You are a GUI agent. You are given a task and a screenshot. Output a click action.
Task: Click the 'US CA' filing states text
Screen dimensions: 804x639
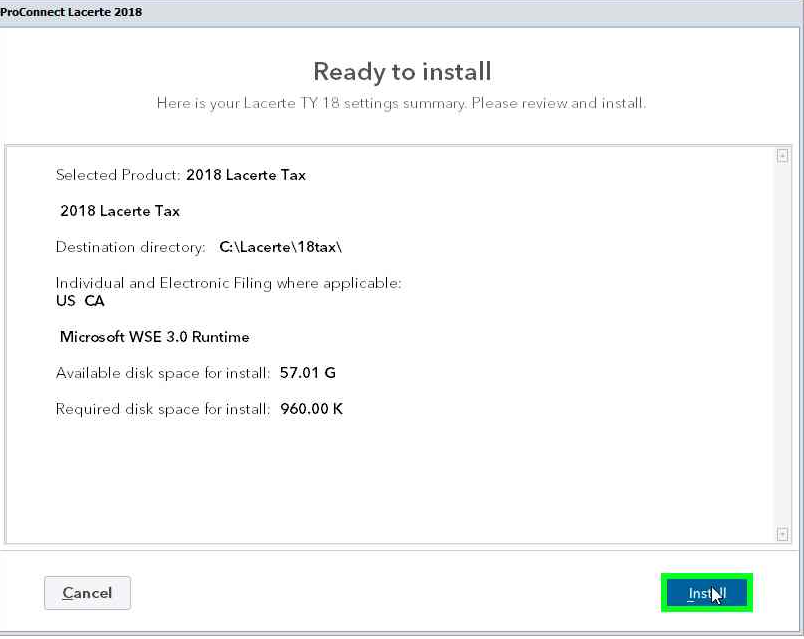[80, 301]
